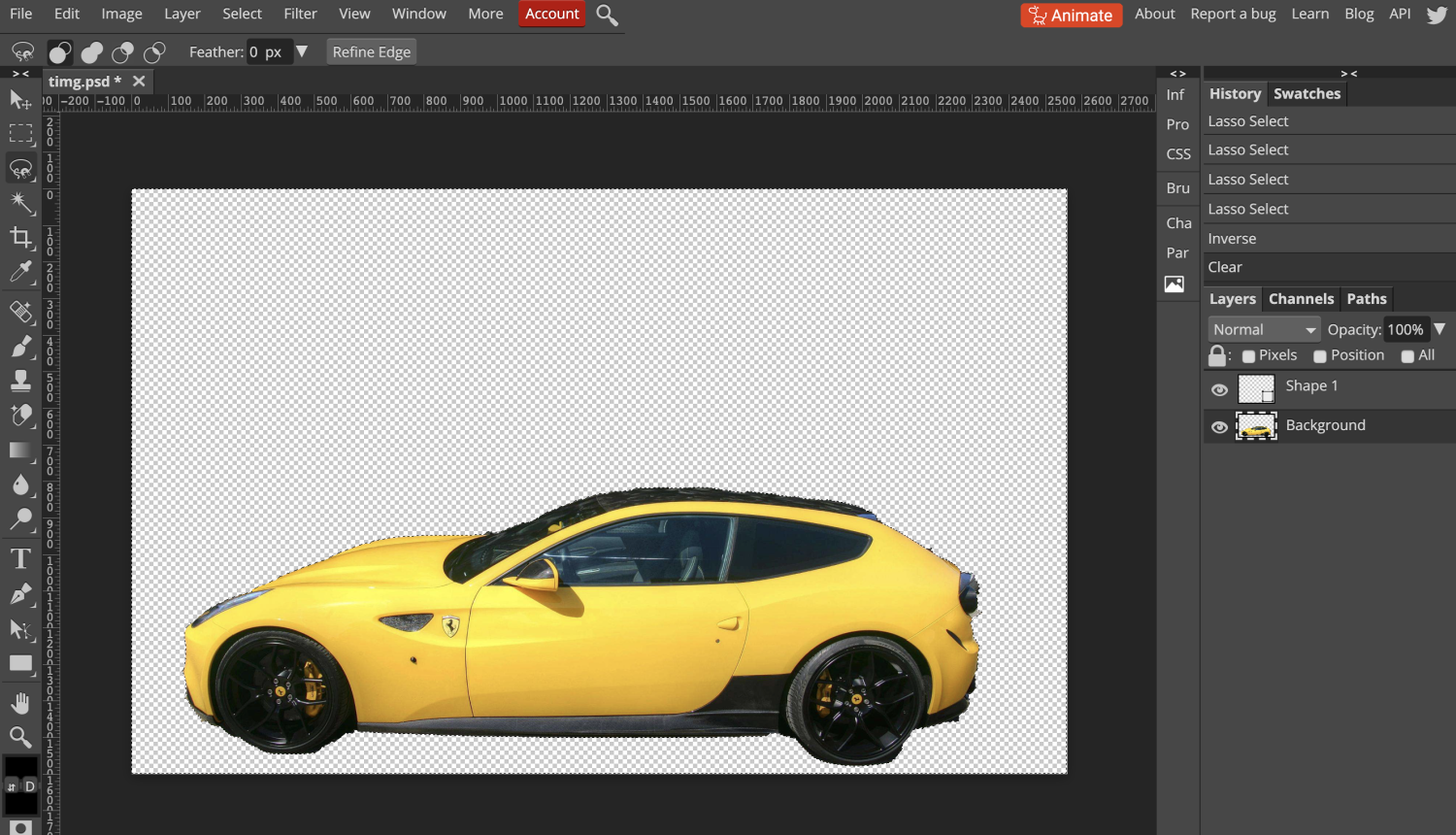Select the Type tool

coord(20,559)
